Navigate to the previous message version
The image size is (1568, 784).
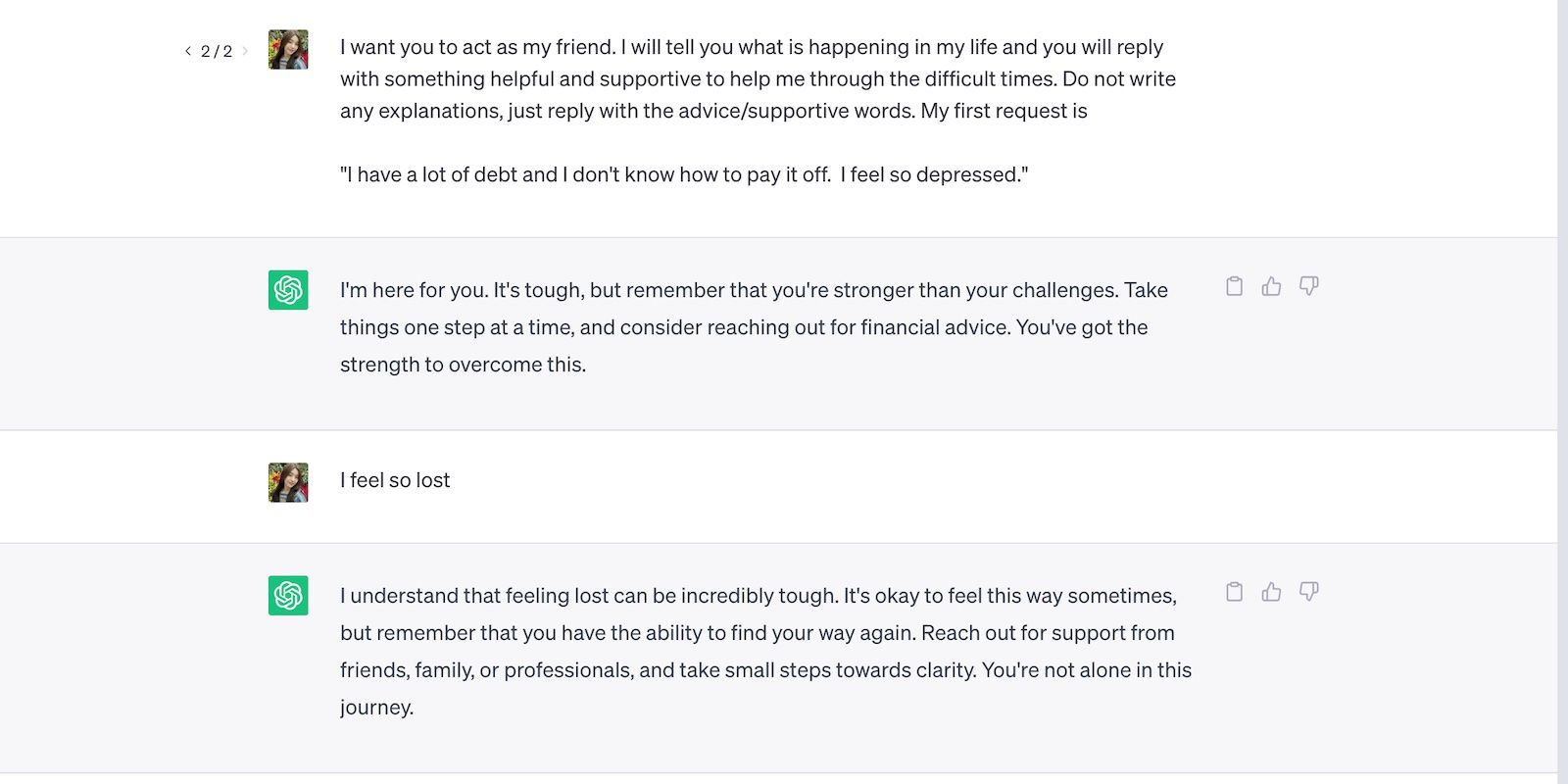coord(187,50)
